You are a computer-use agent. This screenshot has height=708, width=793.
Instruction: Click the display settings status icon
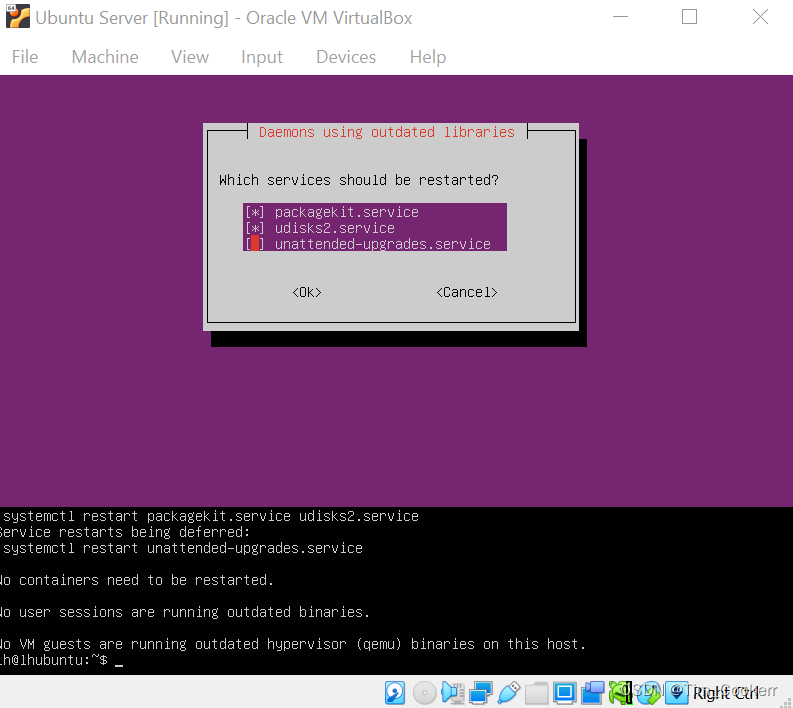(564, 692)
